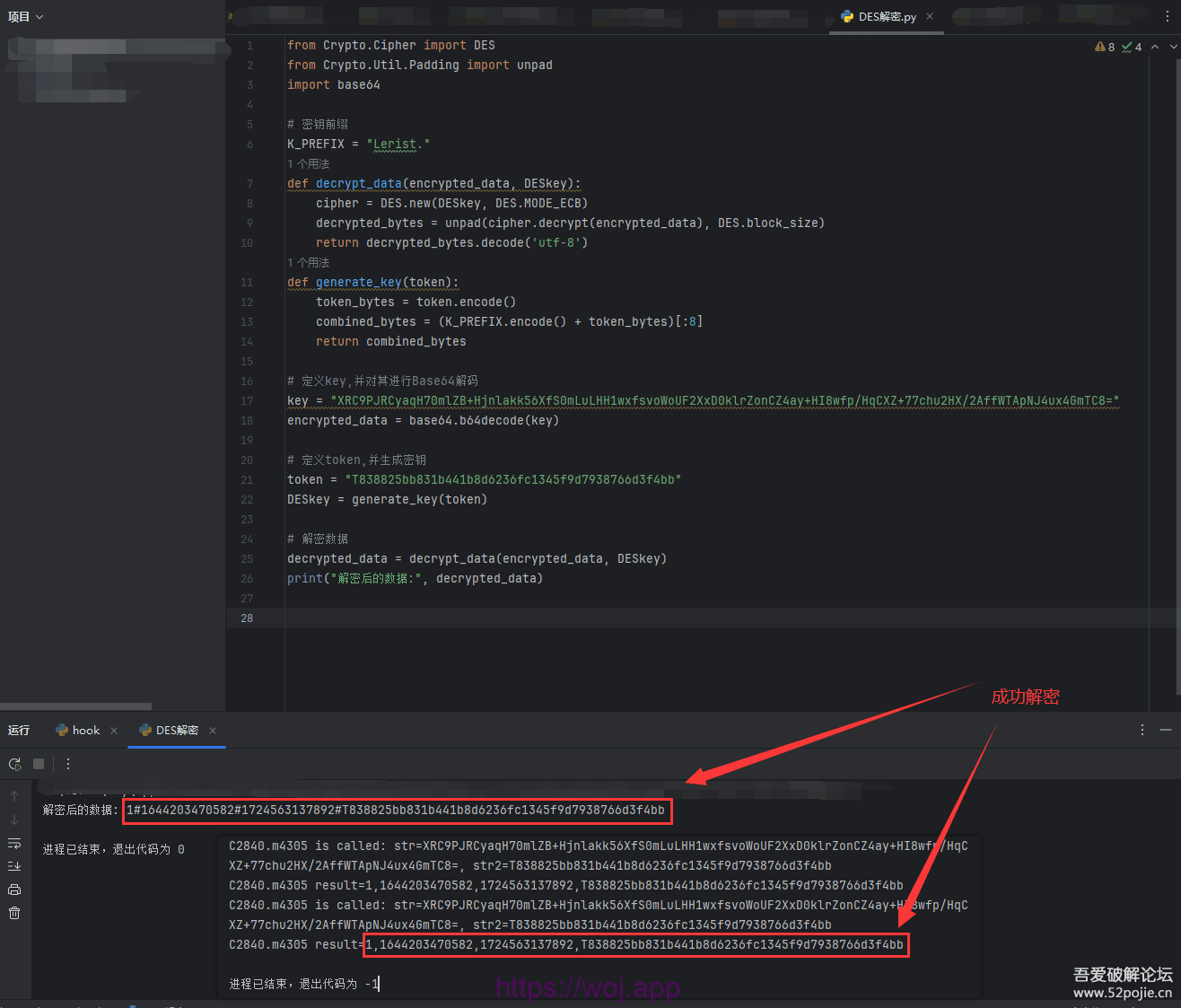Open Run tool window options menu
1181x1008 pixels.
(x=1142, y=730)
